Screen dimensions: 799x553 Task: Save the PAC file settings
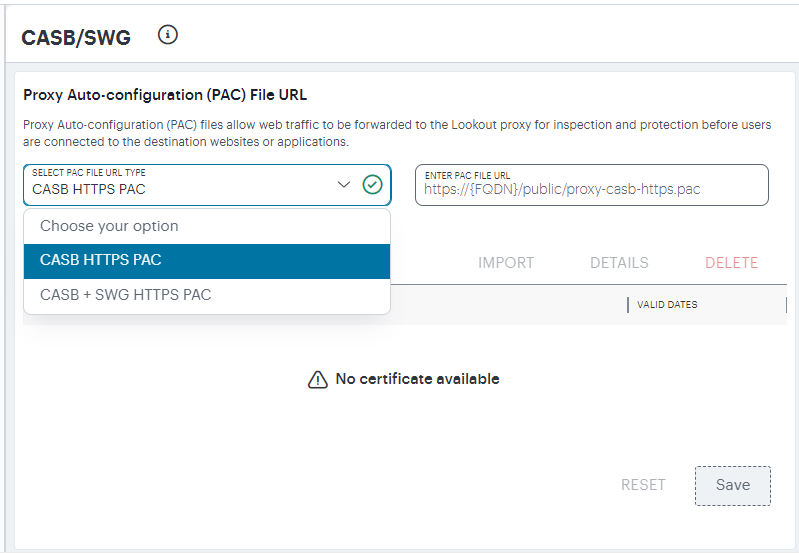click(733, 486)
